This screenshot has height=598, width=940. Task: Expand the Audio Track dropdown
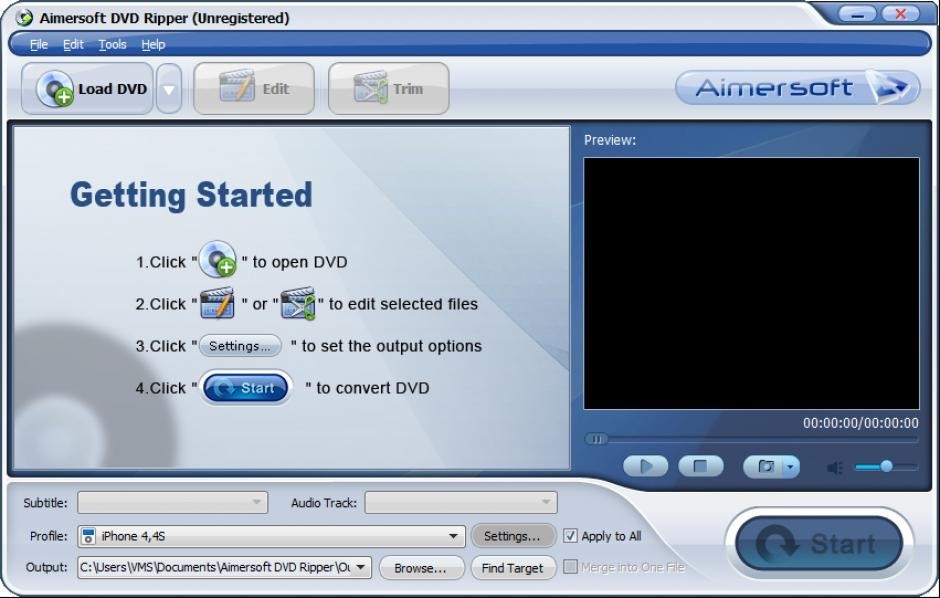(x=544, y=503)
